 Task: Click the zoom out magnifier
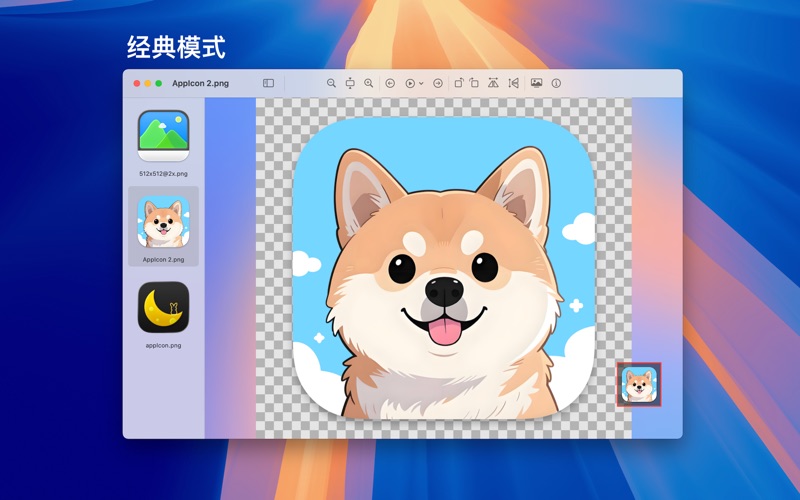click(331, 84)
